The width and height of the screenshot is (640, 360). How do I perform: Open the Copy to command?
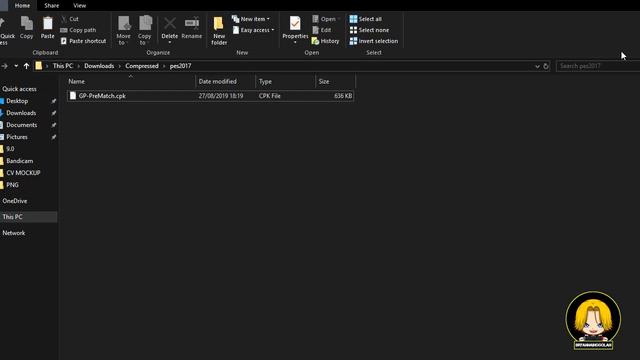coord(144,30)
